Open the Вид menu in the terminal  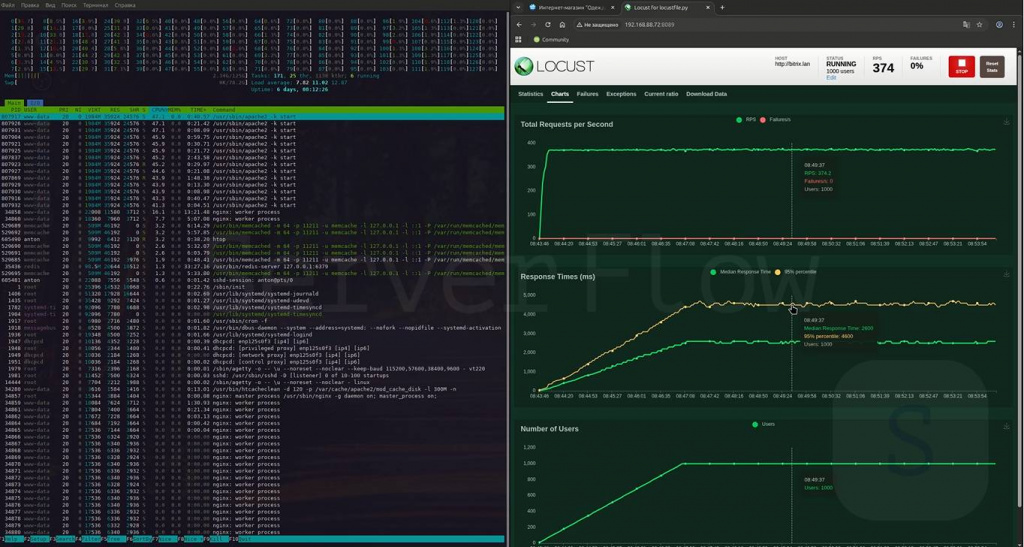[x=50, y=5]
